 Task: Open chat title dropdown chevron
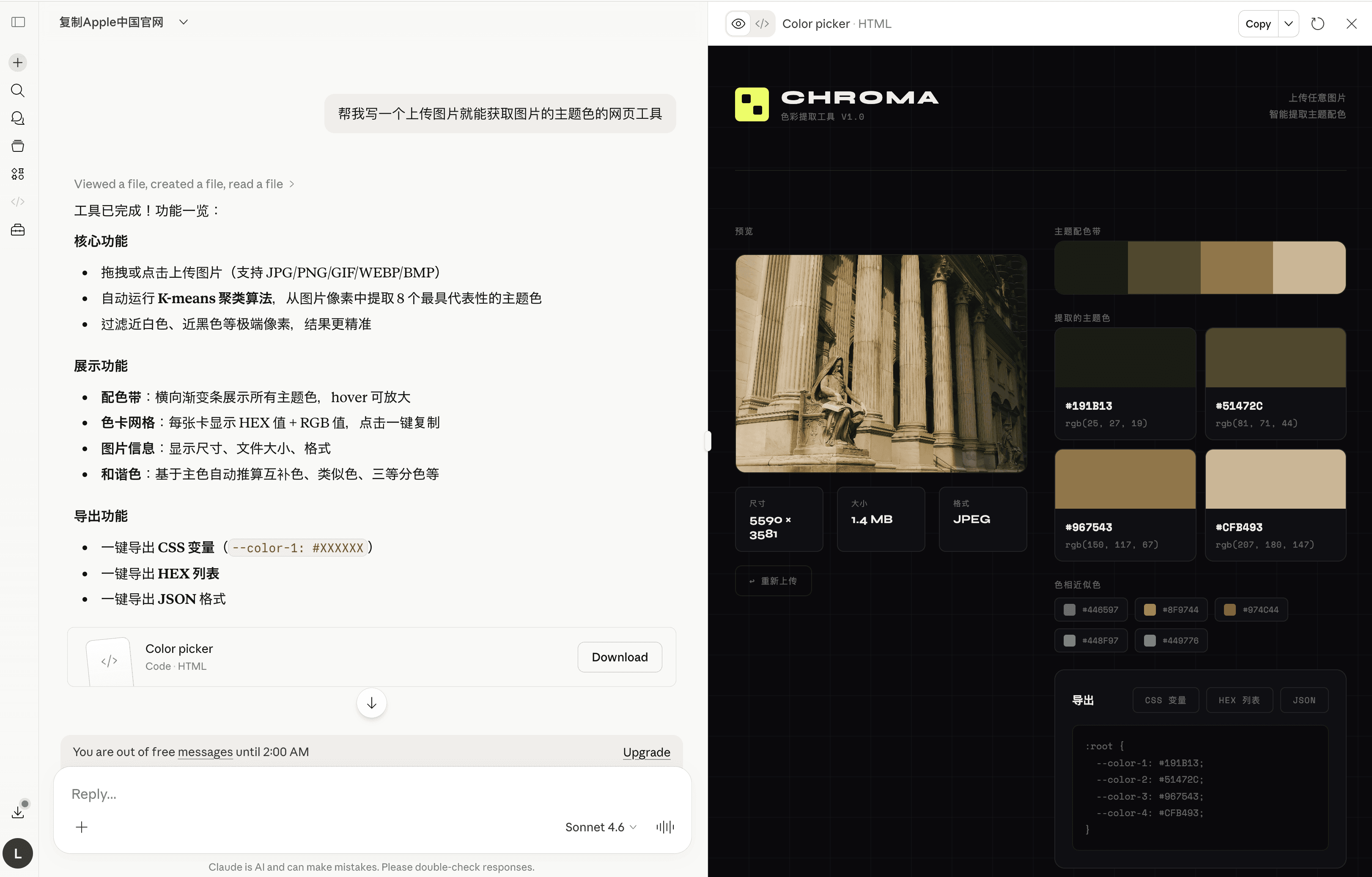click(184, 22)
